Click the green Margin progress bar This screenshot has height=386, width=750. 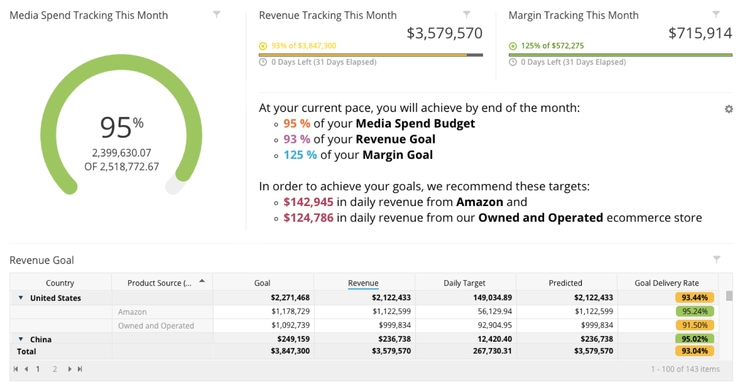point(620,55)
